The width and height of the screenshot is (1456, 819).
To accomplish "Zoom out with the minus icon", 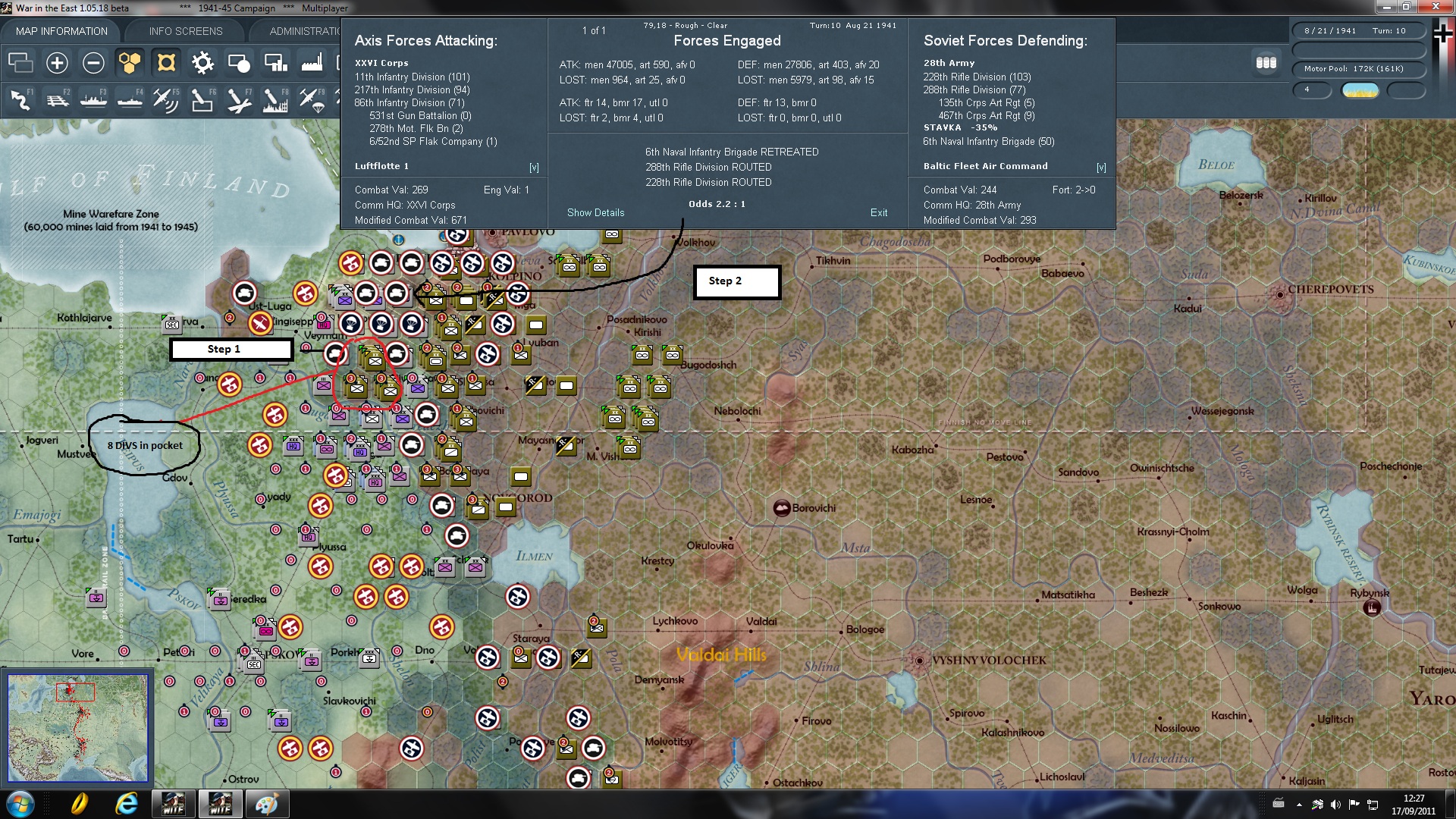I will point(93,63).
